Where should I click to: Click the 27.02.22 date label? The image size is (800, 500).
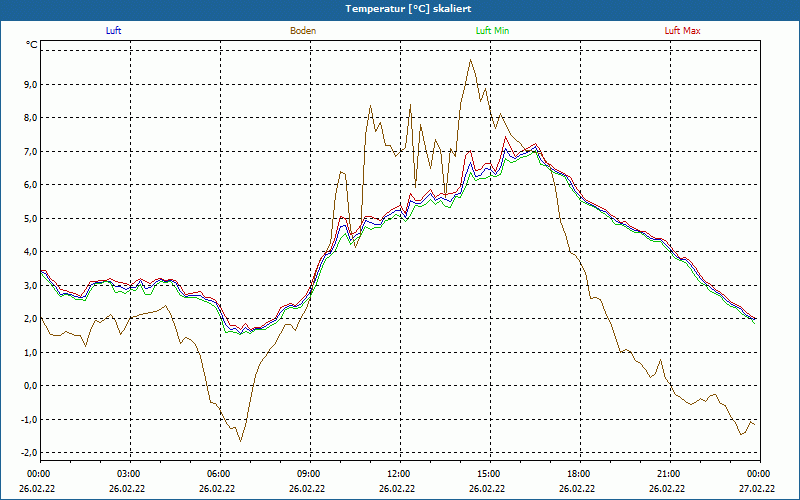click(x=757, y=488)
